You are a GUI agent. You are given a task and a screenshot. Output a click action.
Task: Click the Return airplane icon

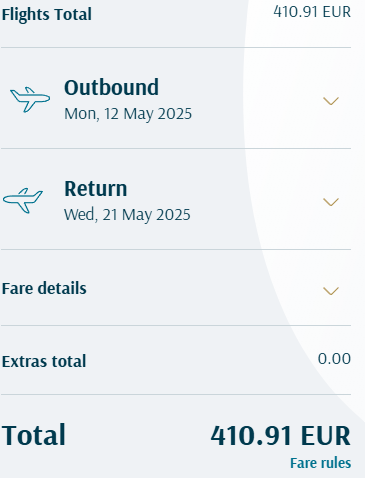tap(23, 200)
